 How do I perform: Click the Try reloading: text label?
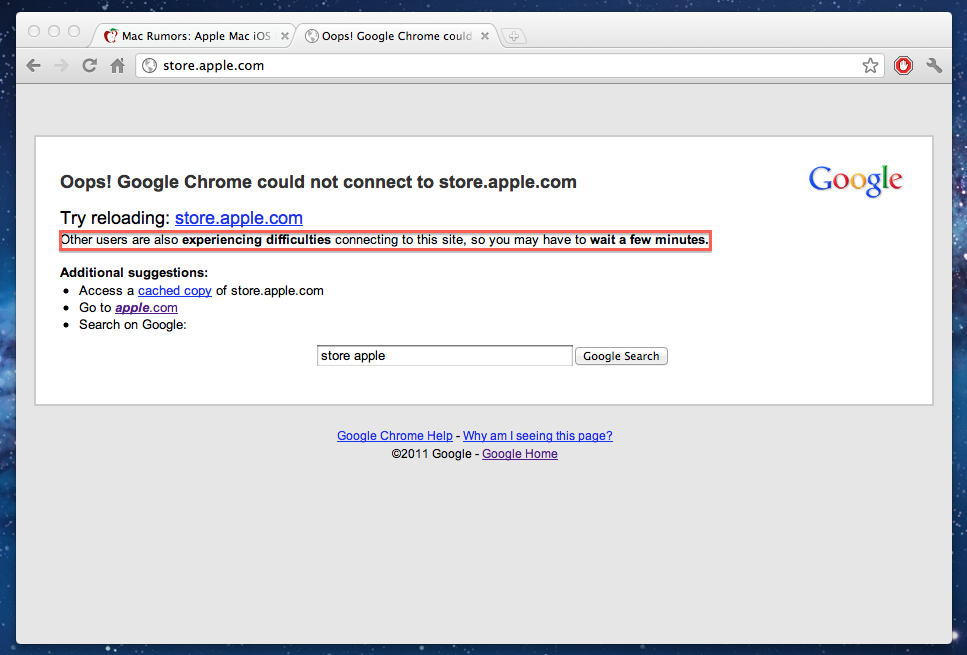[x=115, y=218]
